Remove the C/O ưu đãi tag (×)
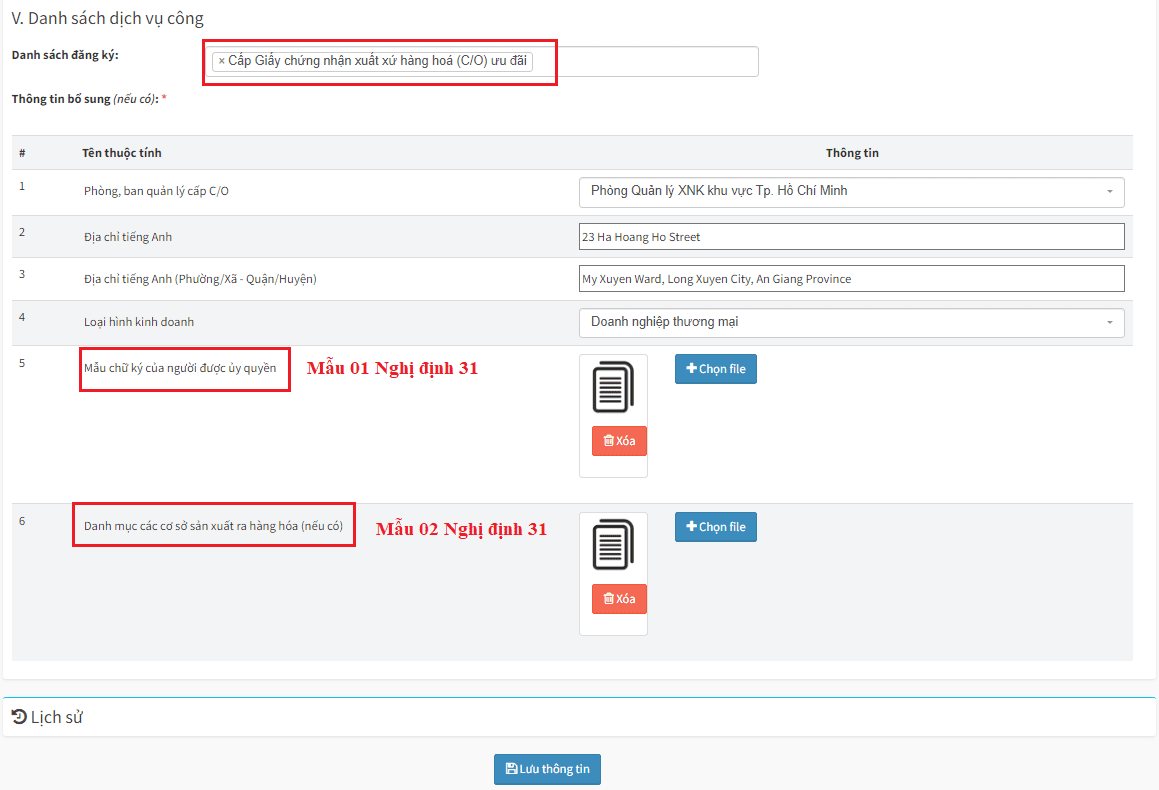The width and height of the screenshot is (1159, 790). (221, 61)
